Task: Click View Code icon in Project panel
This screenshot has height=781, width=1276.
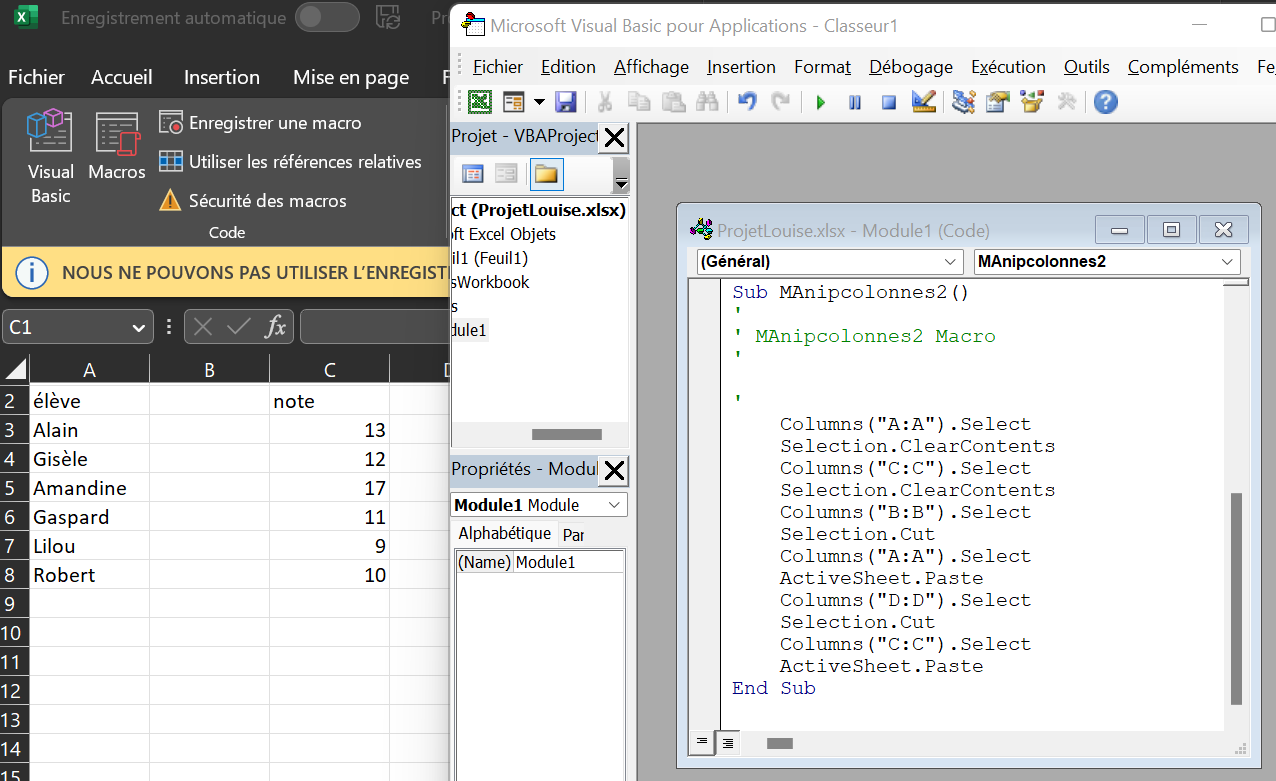Action: coord(473,174)
